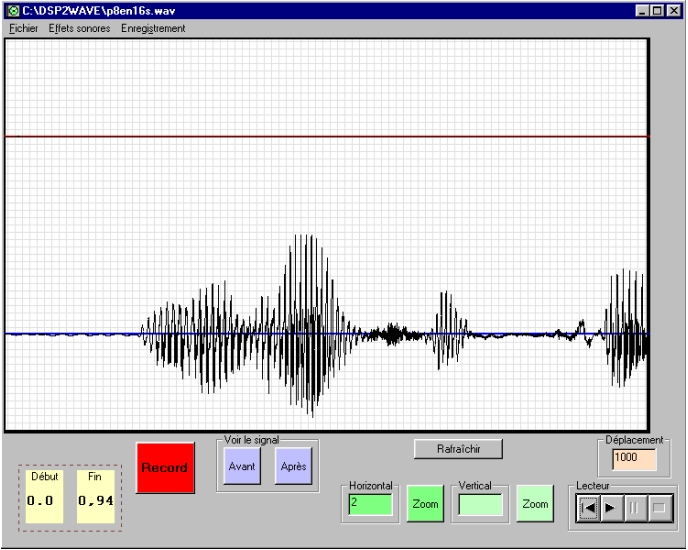This screenshot has width=688, height=550.
Task: Open the Effets sonores menu
Action: point(79,29)
